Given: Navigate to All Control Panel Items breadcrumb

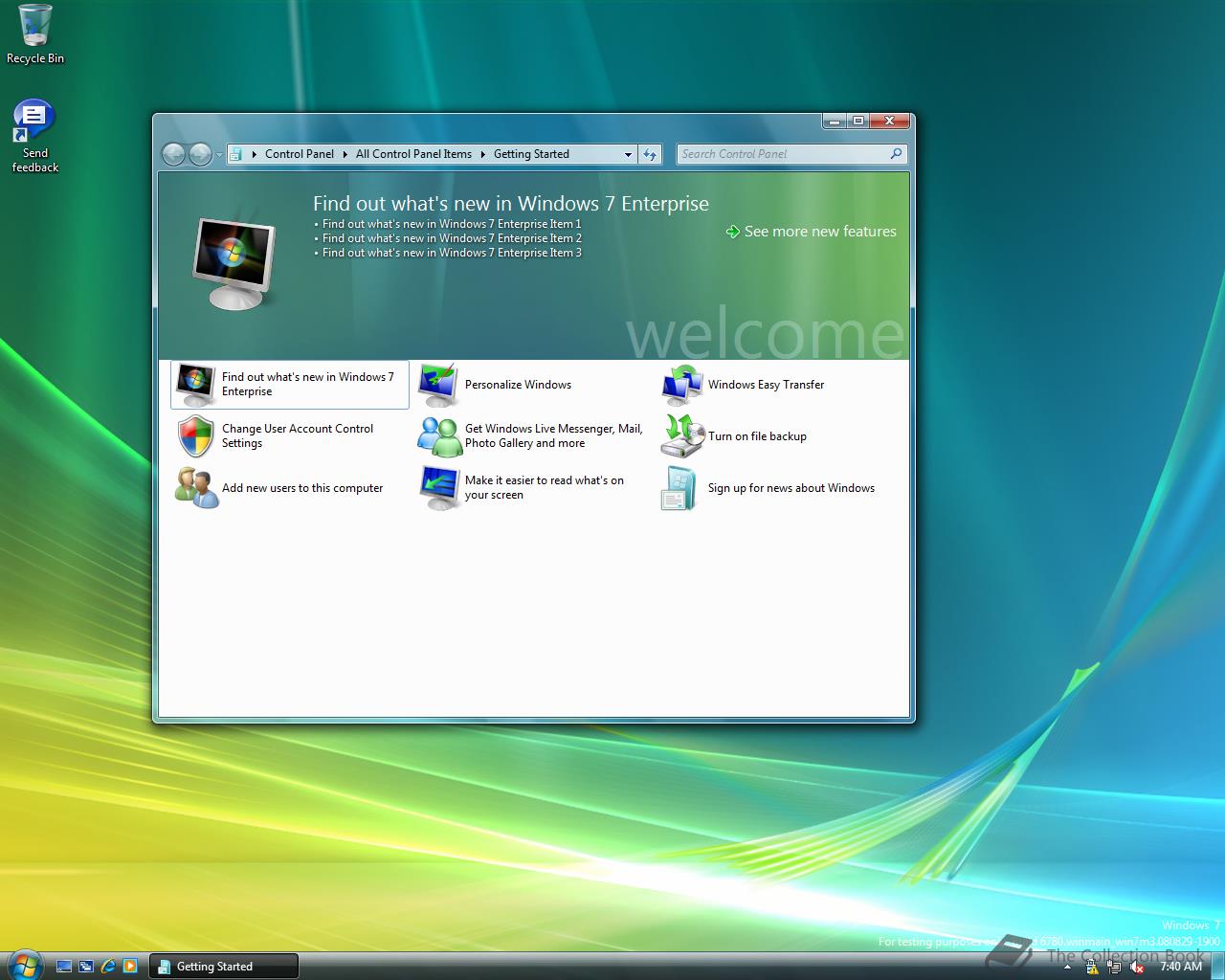Looking at the screenshot, I should (x=413, y=154).
